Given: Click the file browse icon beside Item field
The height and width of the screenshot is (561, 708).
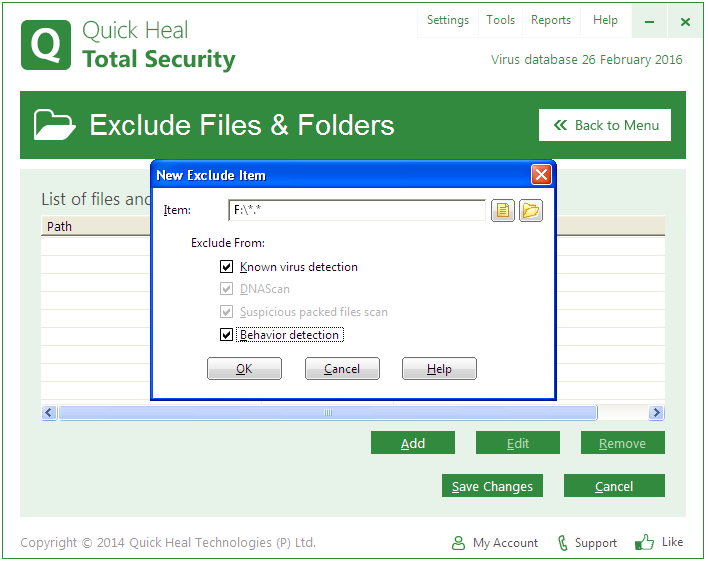Looking at the screenshot, I should pyautogui.click(x=503, y=210).
